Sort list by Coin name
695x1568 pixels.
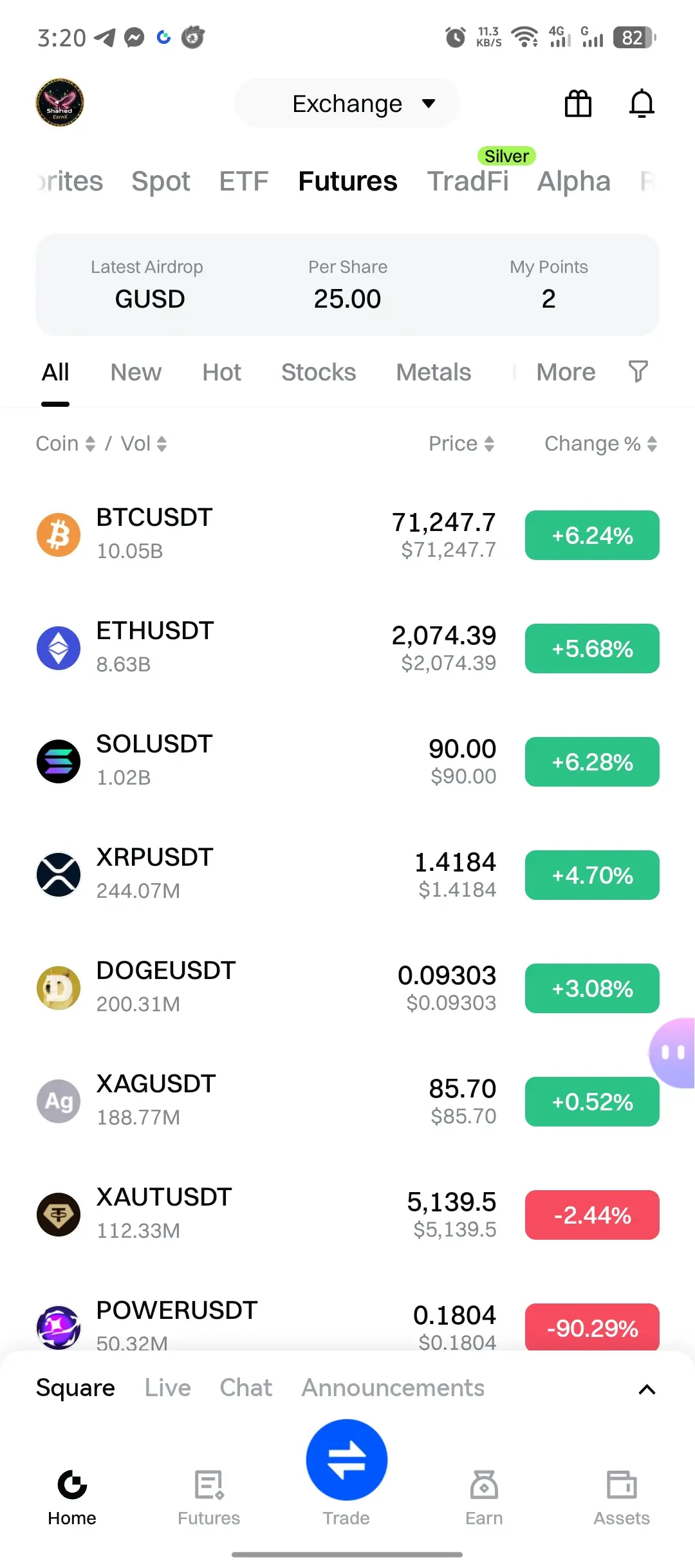coord(66,443)
